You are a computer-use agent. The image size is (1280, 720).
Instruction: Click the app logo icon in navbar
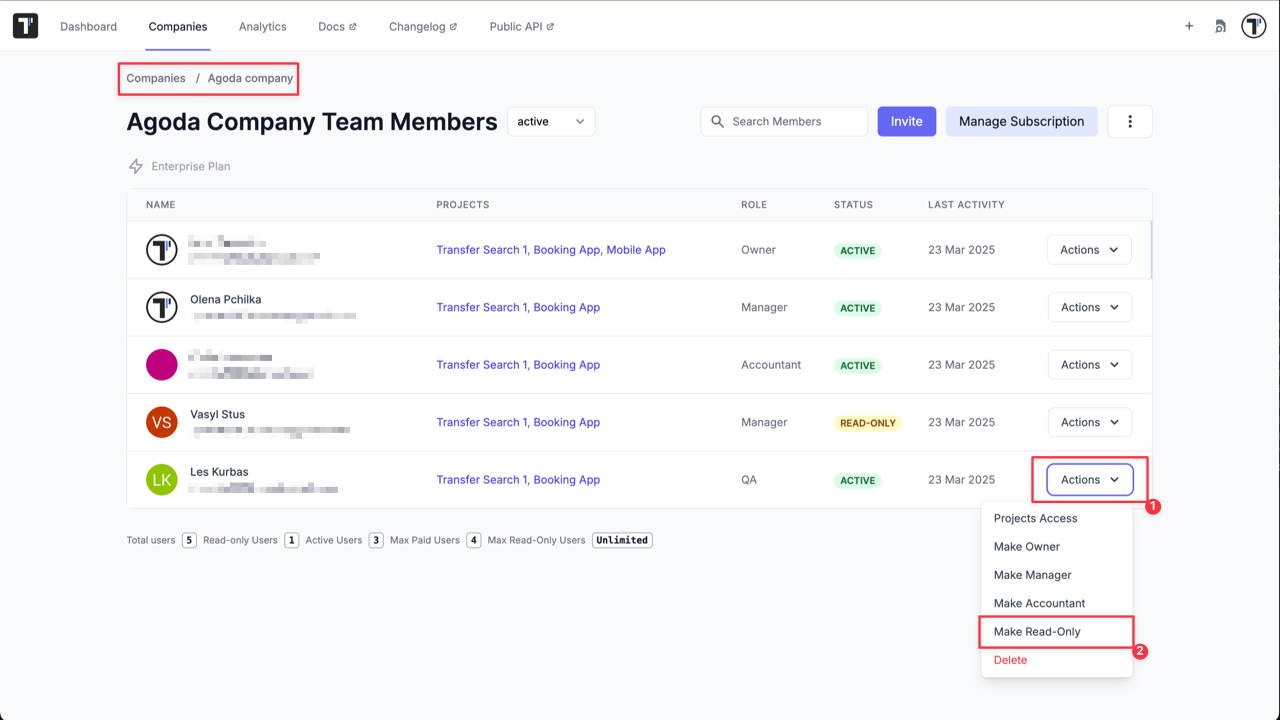[24, 25]
